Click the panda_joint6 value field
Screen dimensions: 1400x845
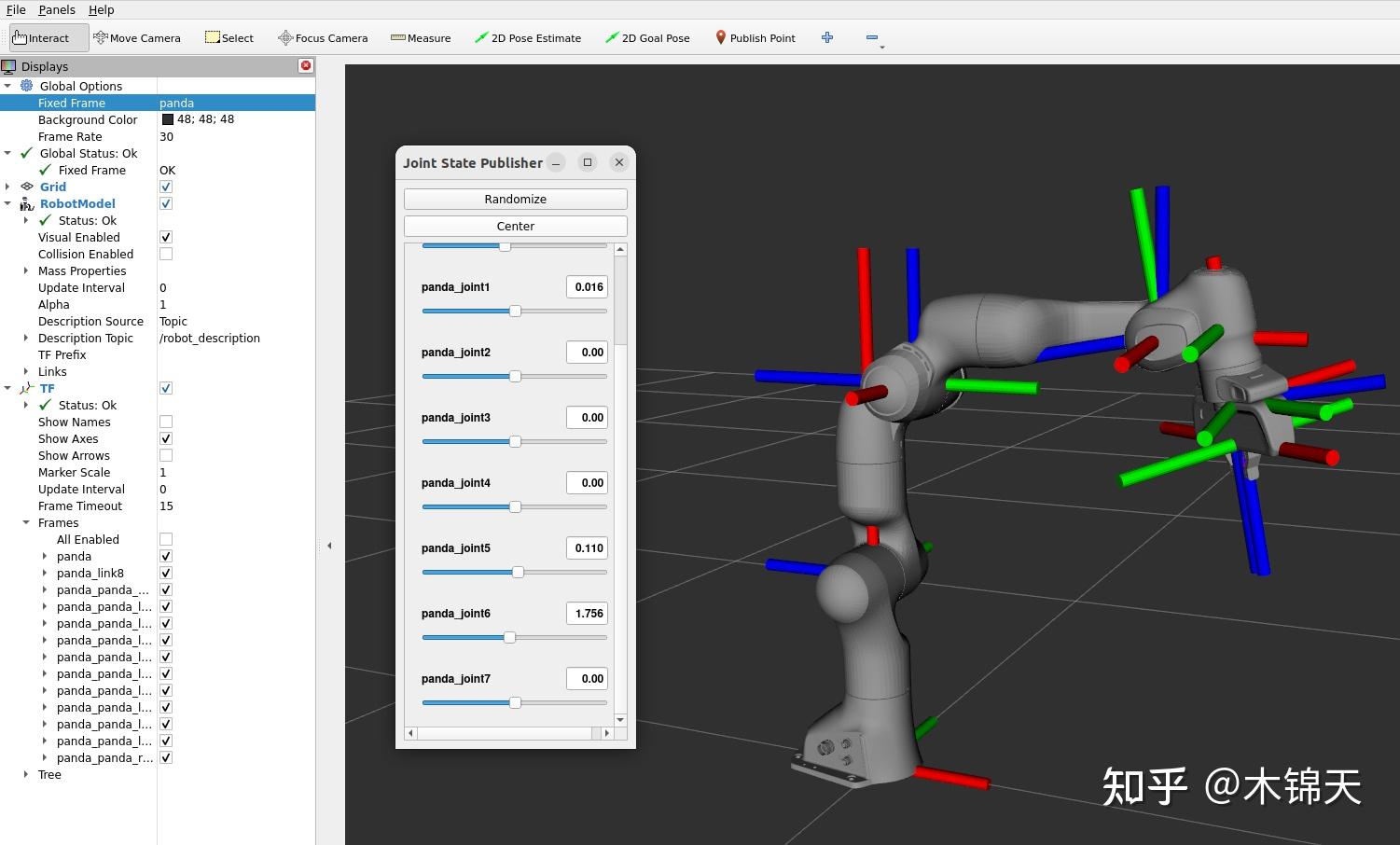(x=587, y=613)
